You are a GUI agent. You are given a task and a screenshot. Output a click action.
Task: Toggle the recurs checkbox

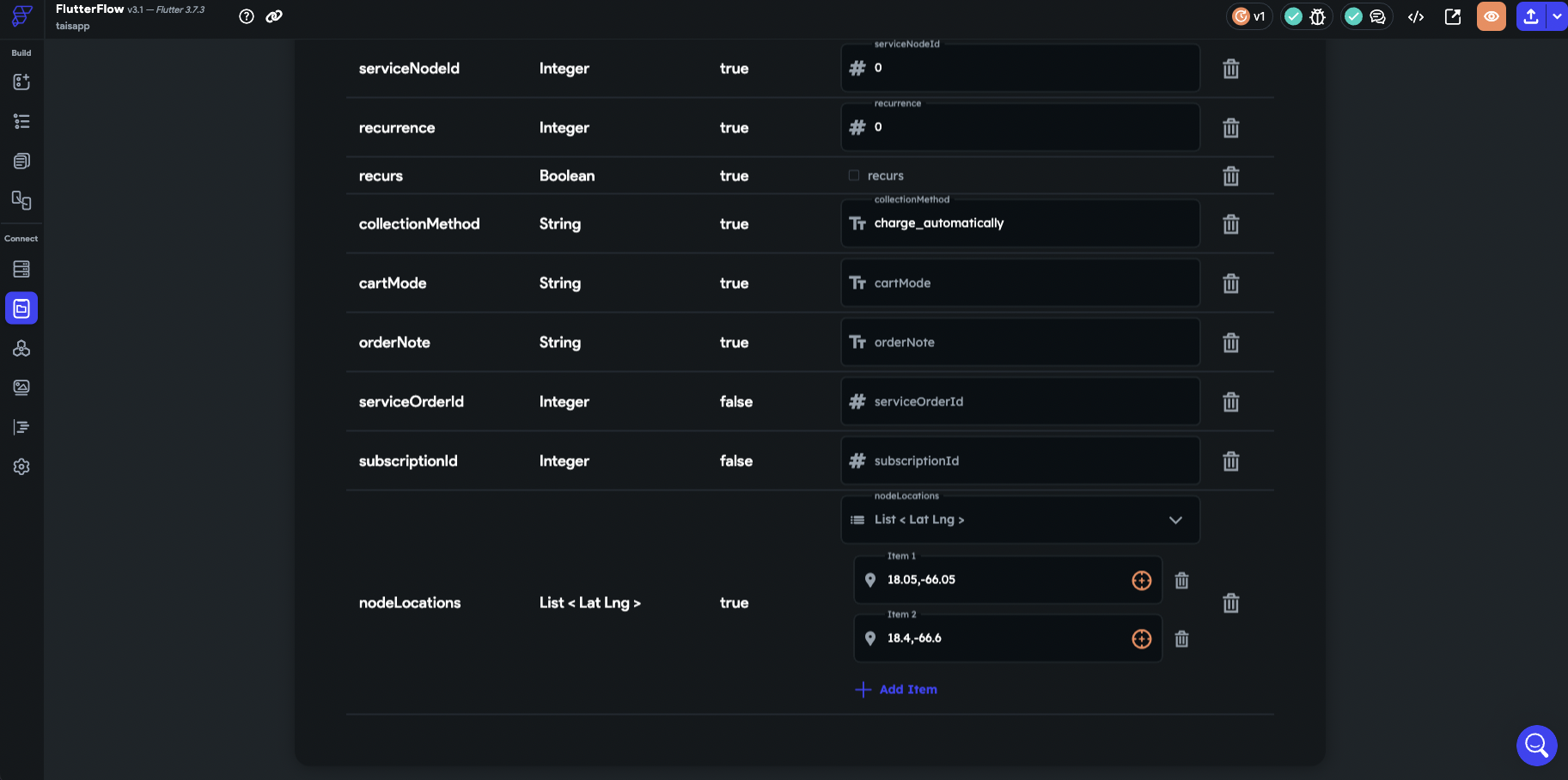[854, 175]
